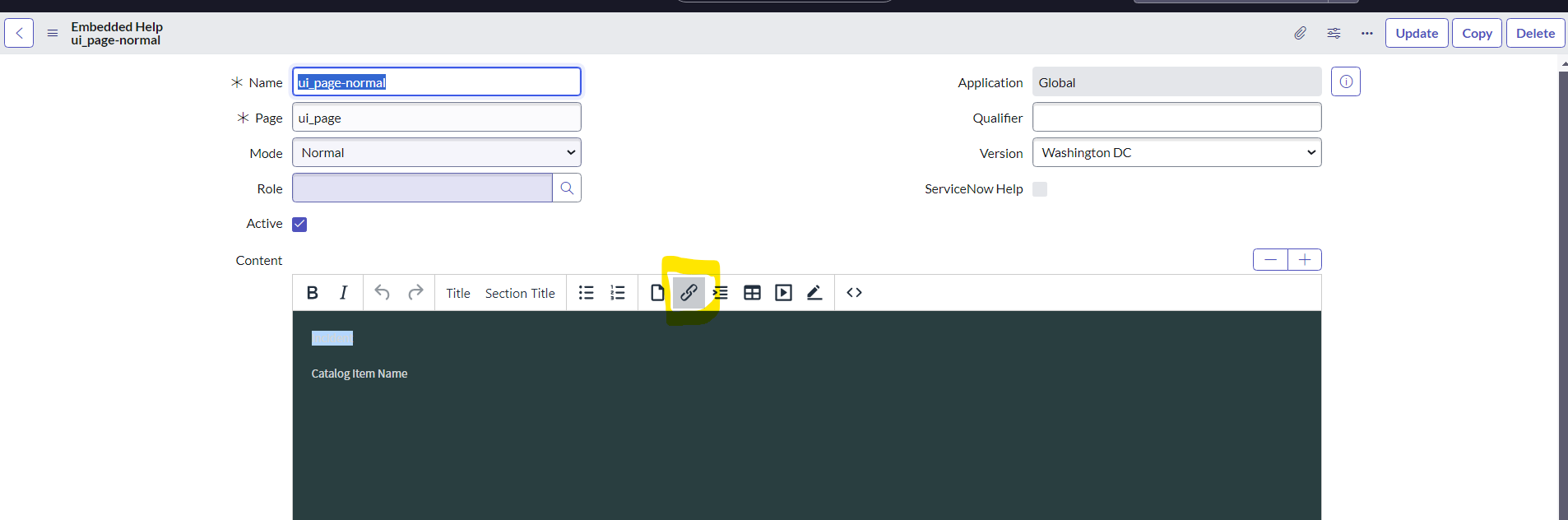This screenshot has width=1568, height=520.
Task: Open the Mode dropdown
Action: [437, 152]
